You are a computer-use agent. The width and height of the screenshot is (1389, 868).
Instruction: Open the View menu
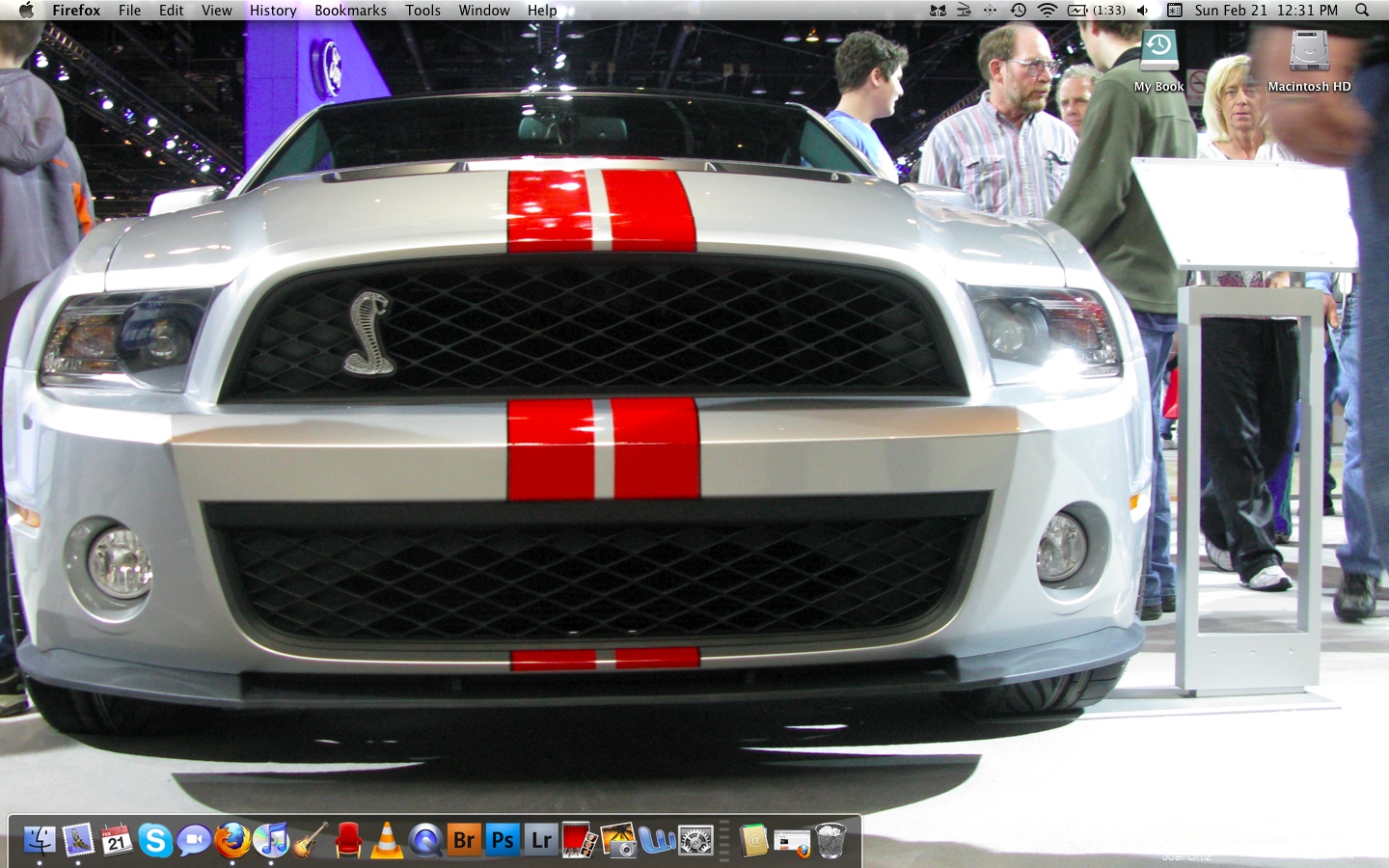(216, 11)
